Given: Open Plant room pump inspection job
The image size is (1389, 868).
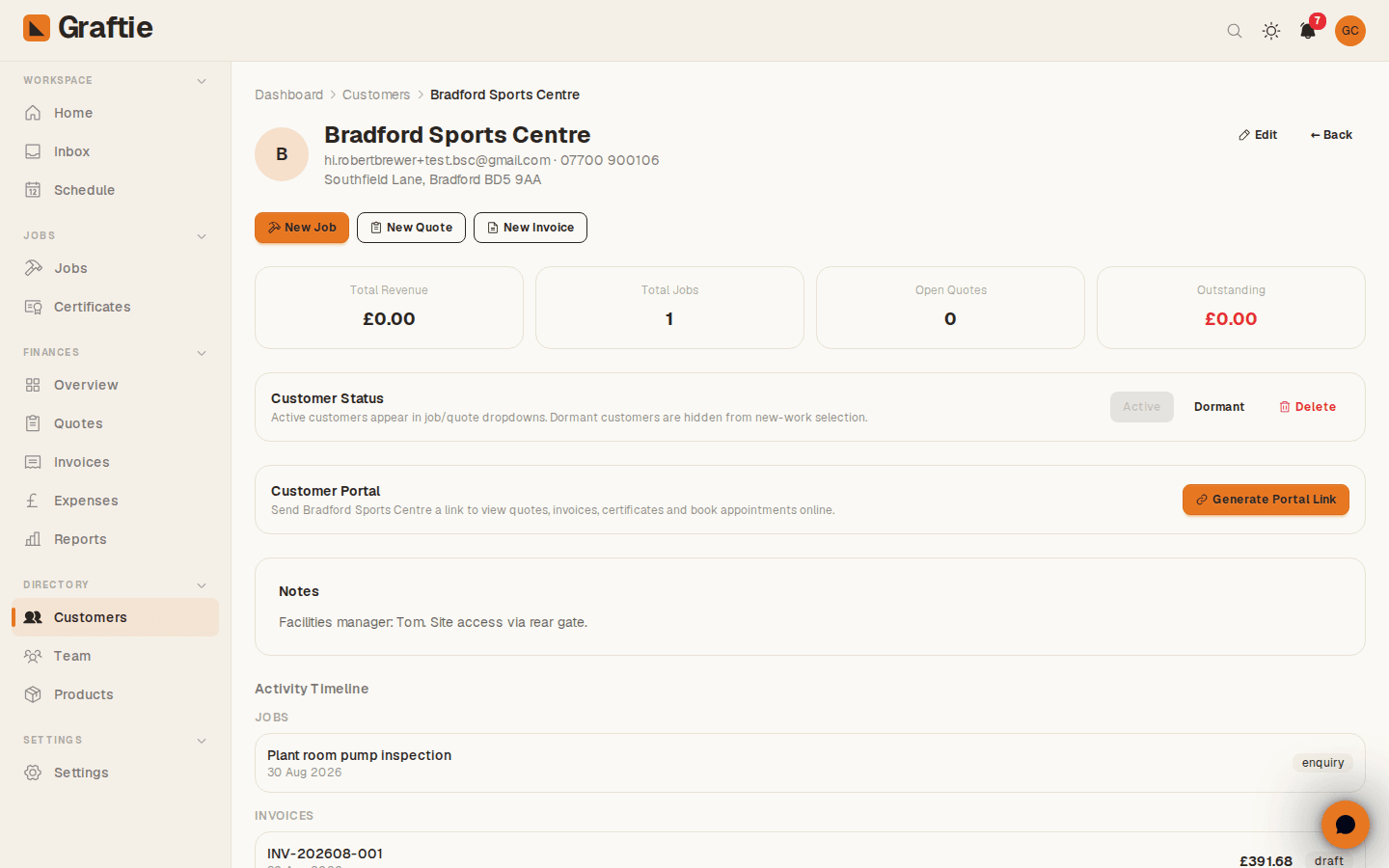Looking at the screenshot, I should click(810, 763).
